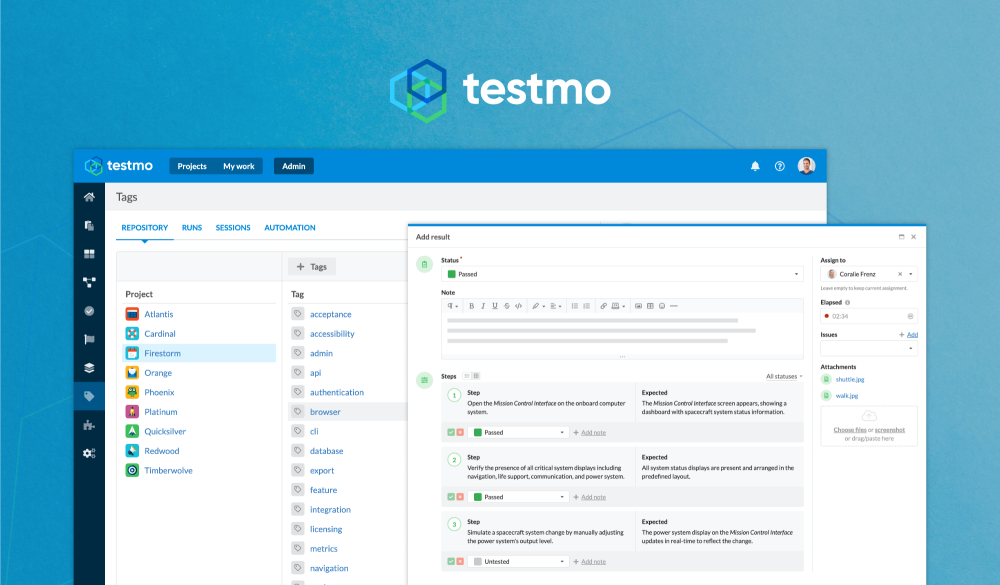The height and width of the screenshot is (585, 1000).
Task: Mark step 1 as passed with green check
Action: pos(451,433)
